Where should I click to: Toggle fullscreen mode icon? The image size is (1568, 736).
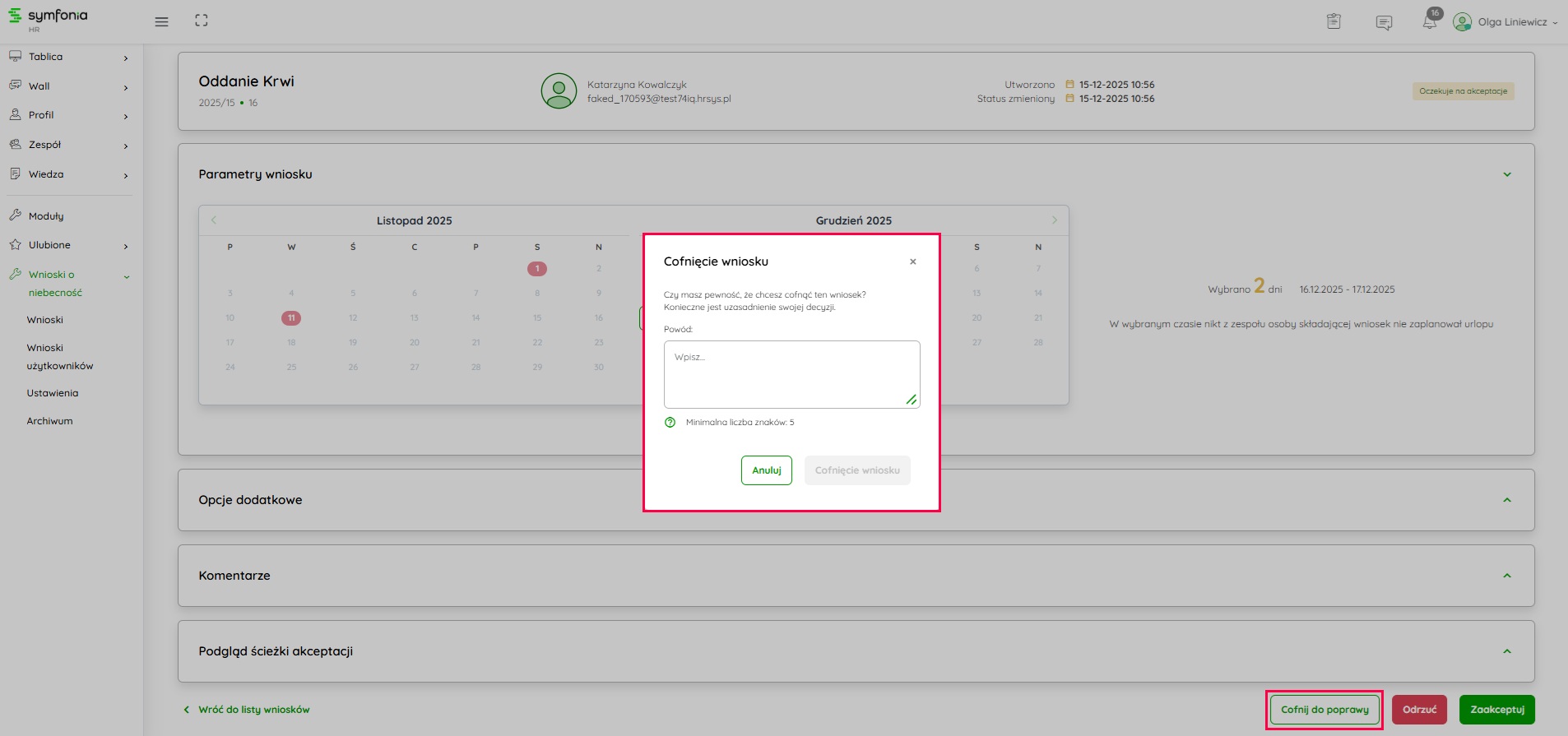202,21
